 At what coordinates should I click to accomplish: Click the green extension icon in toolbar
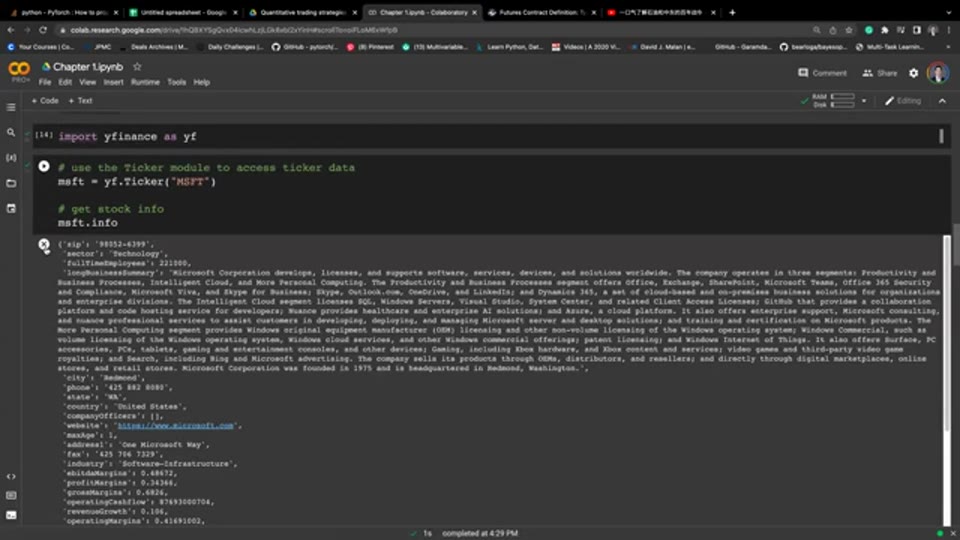(869, 29)
